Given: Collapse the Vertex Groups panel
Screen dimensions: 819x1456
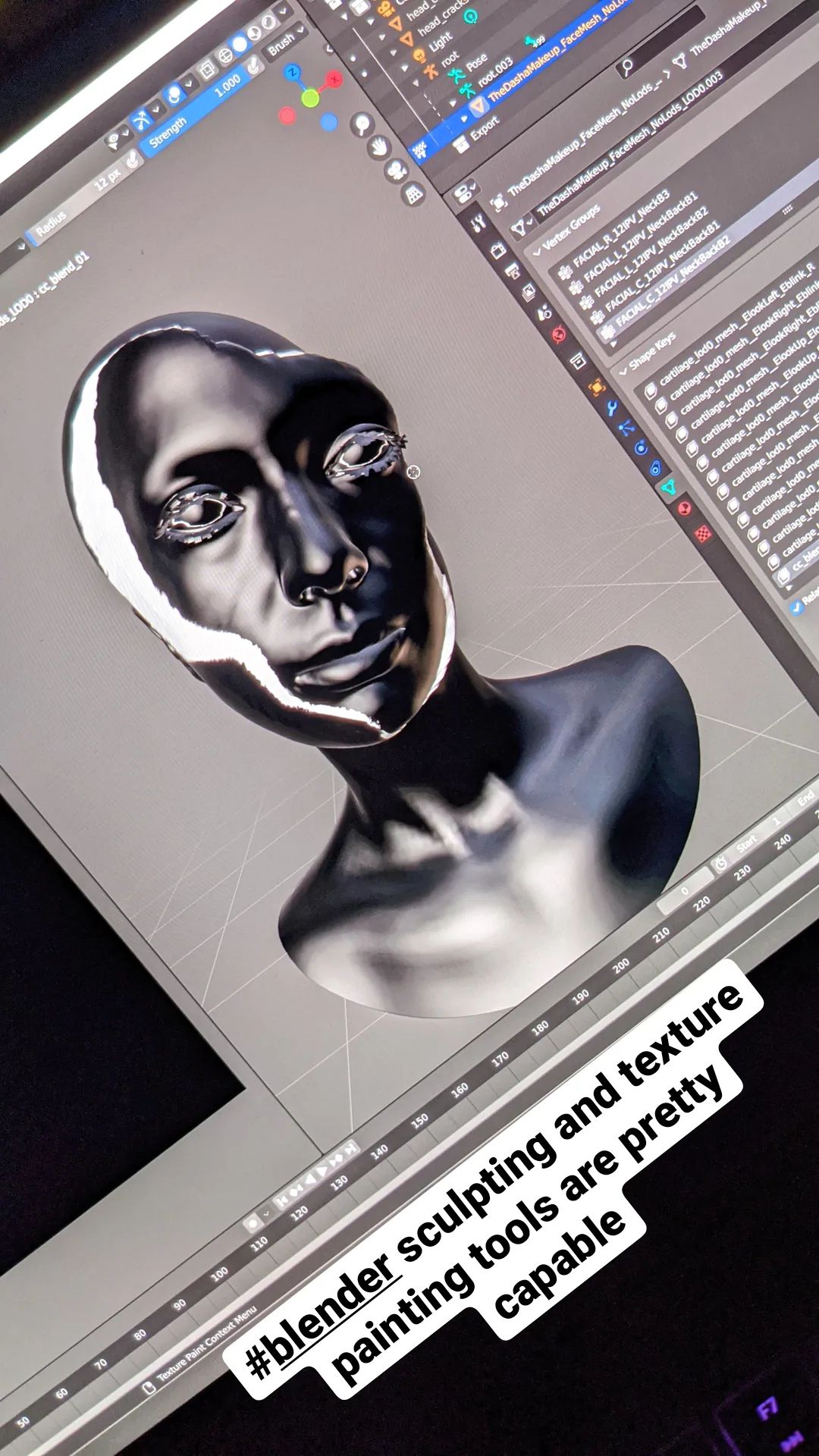Looking at the screenshot, I should click(x=538, y=252).
